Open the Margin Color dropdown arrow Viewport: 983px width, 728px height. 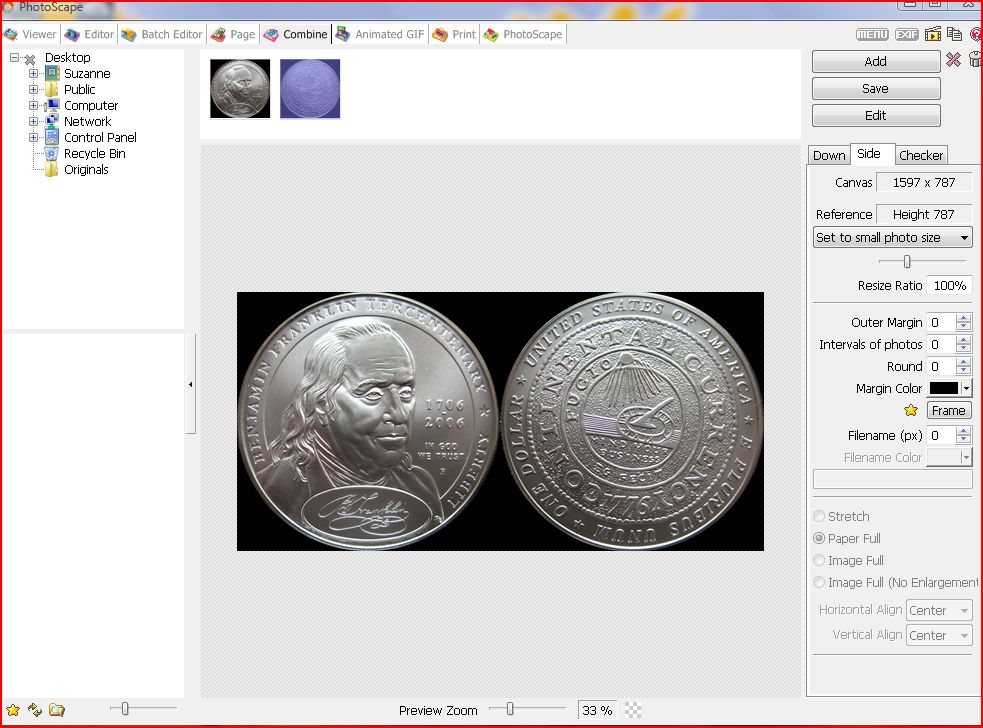[966, 388]
